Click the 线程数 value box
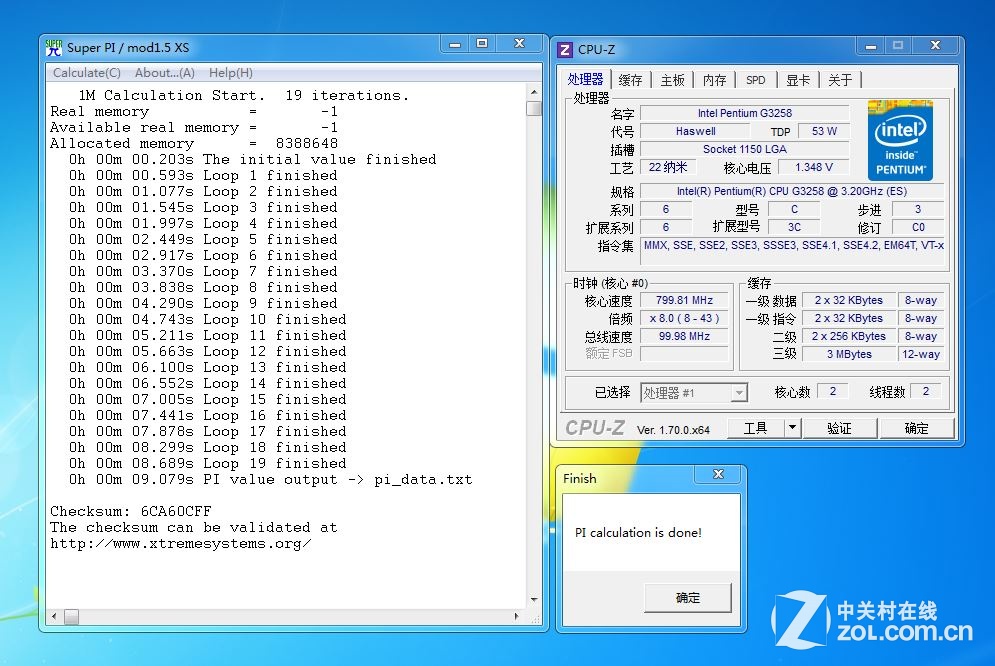This screenshot has height=666, width=995. (x=926, y=391)
